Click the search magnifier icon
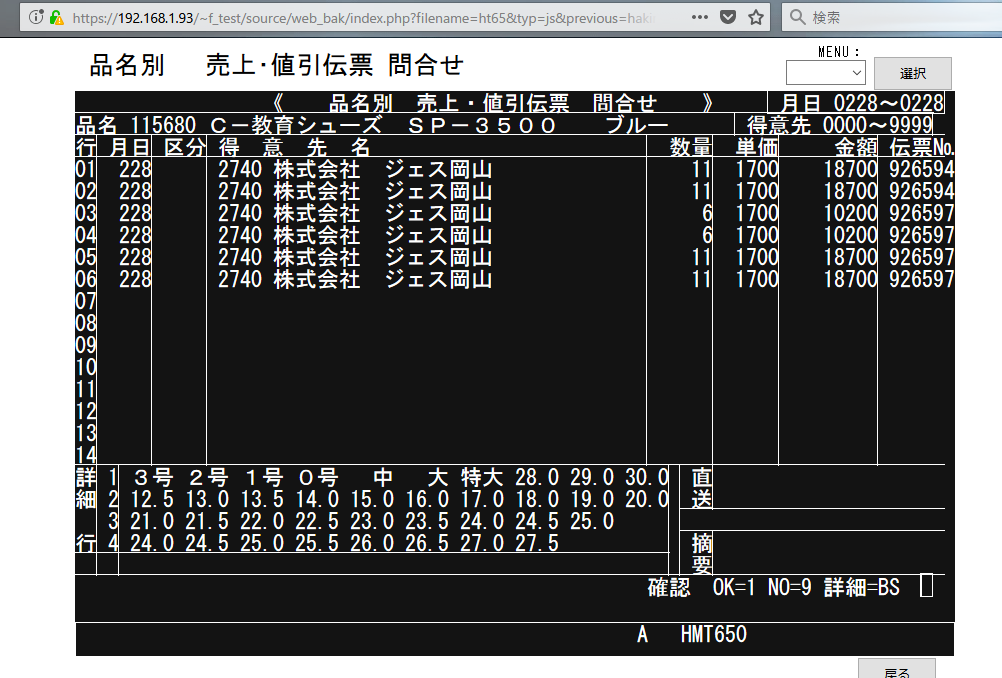 pyautogui.click(x=796, y=17)
